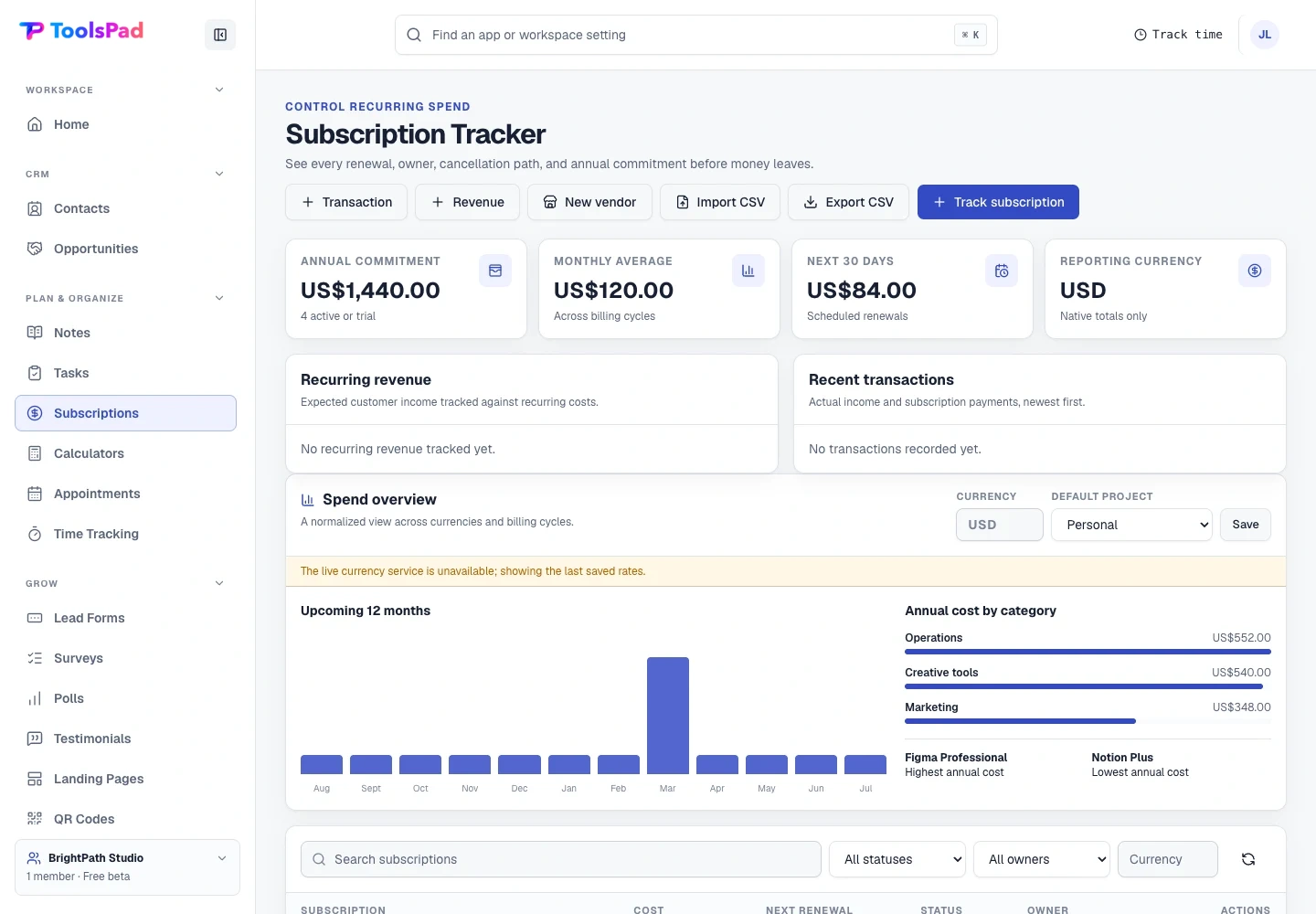
Task: Click the reporting currency dollar icon
Action: 1255,271
